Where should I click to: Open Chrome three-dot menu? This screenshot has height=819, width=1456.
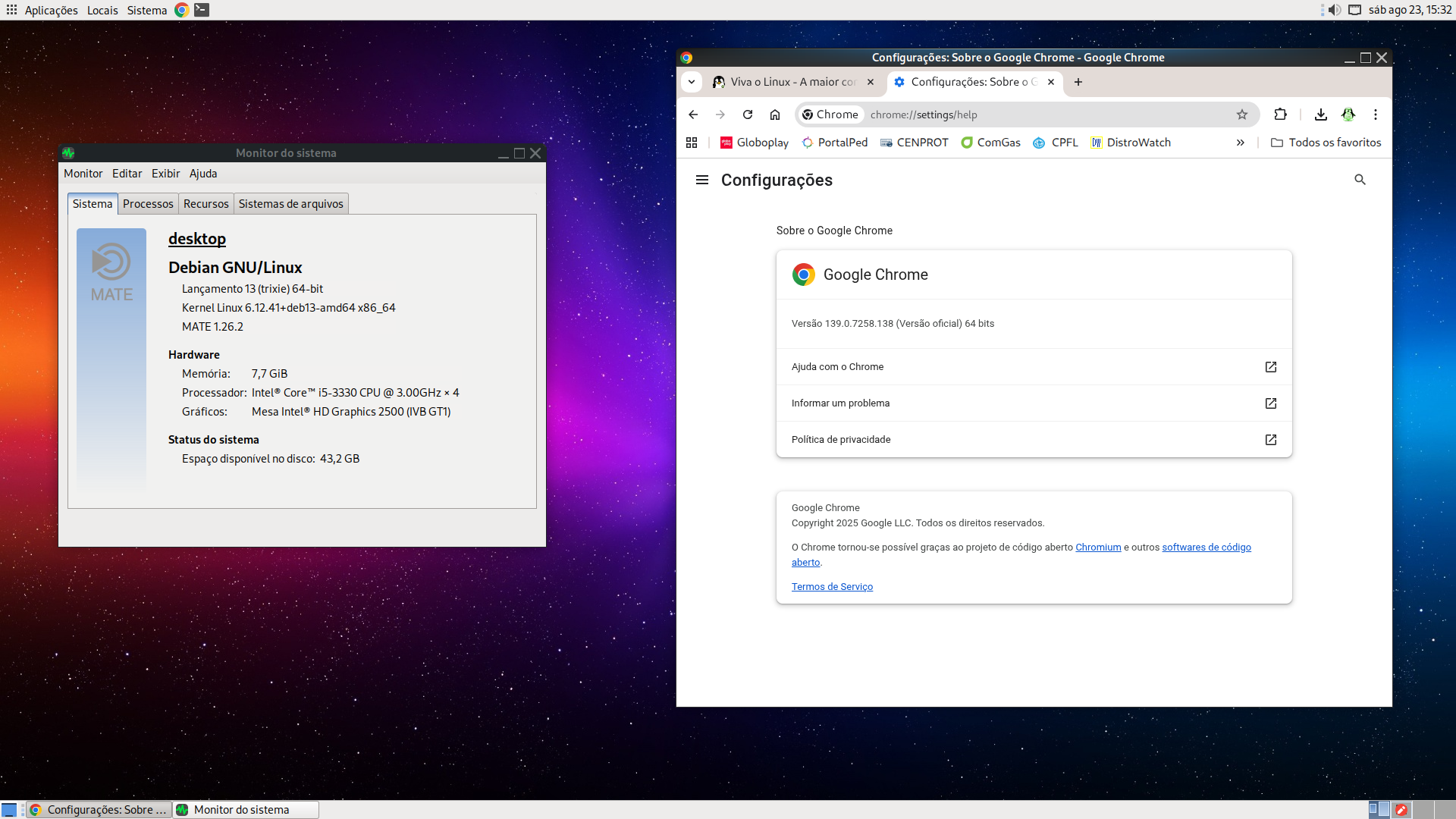(x=1376, y=115)
